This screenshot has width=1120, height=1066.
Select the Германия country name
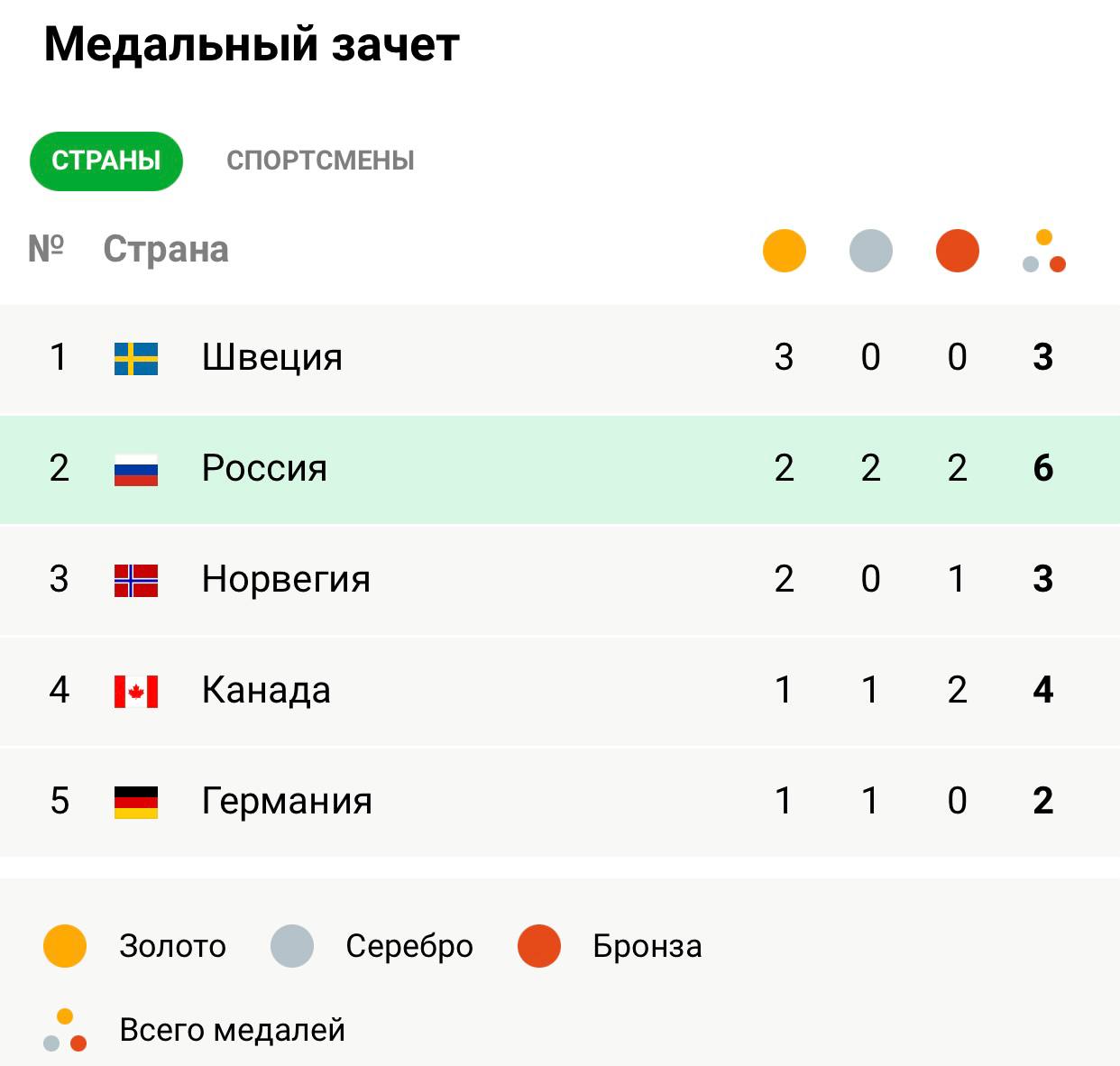[287, 801]
